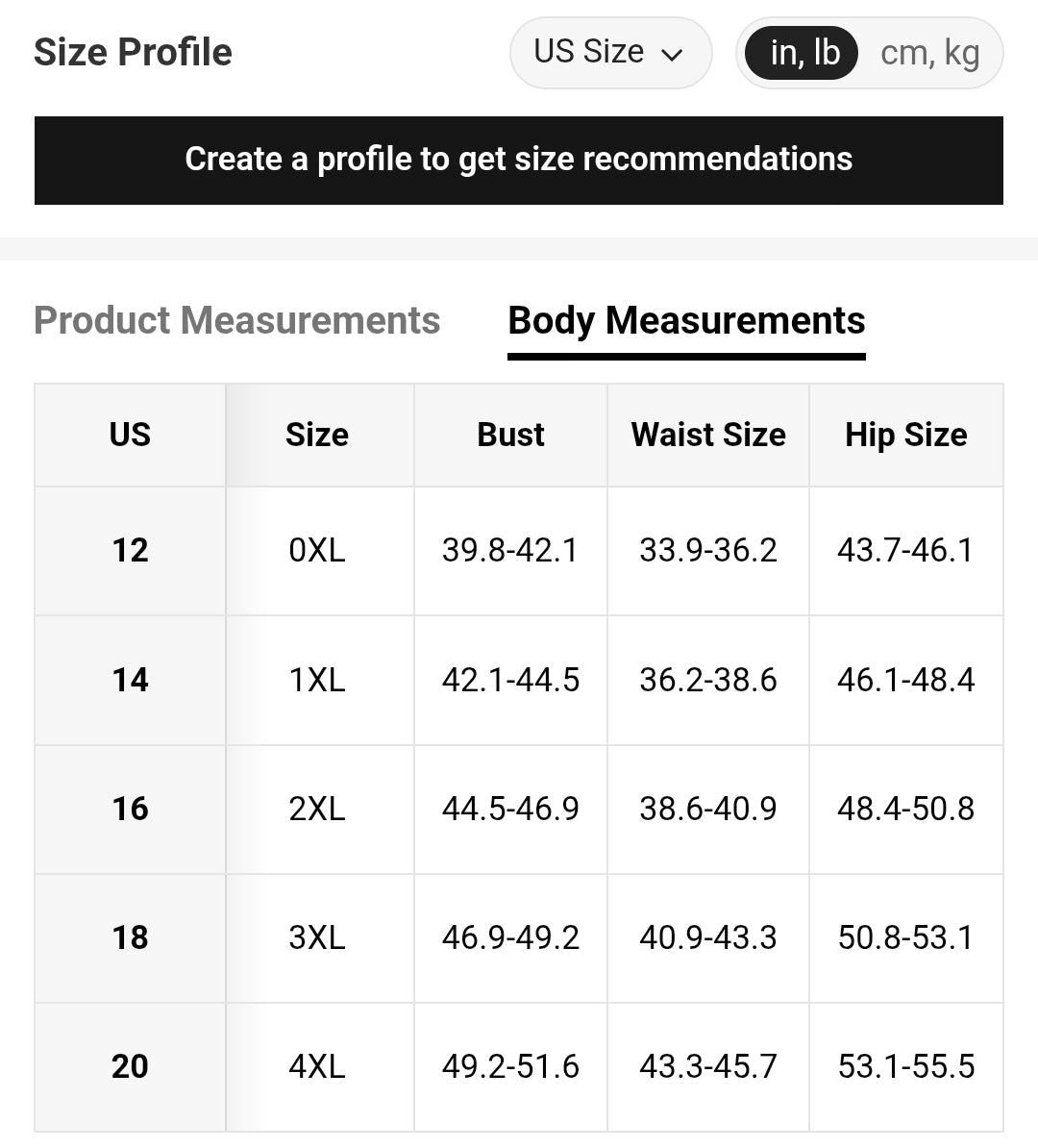Screen dimensions: 1038x1148
Task: Click the chevron arrow beside US Size
Action: (x=673, y=55)
